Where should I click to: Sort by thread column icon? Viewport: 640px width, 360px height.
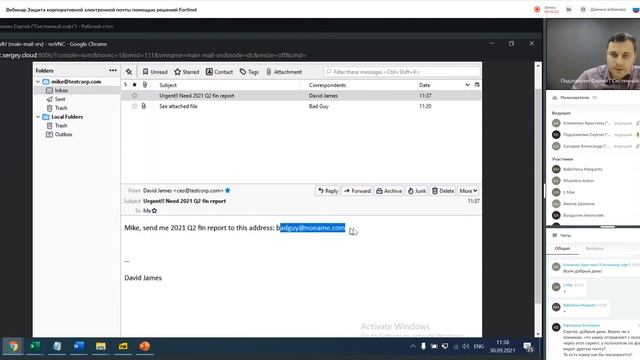point(125,85)
